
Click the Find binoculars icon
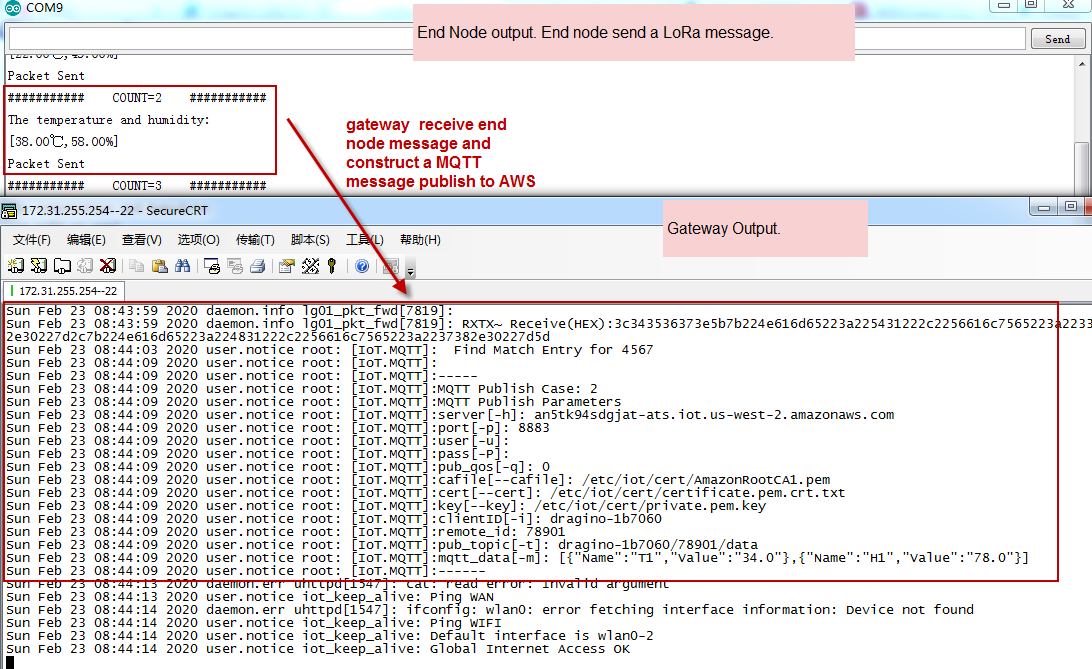tap(182, 266)
